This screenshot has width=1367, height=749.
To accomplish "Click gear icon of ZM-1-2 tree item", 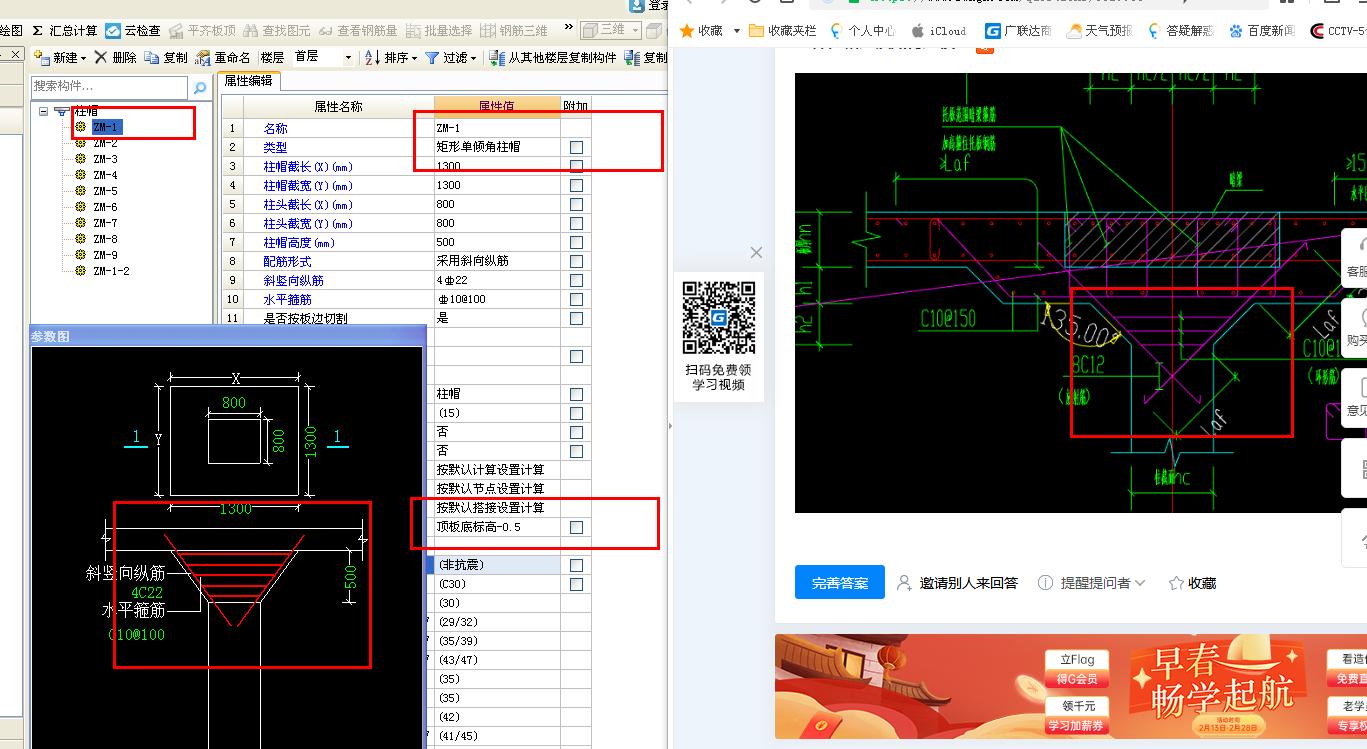I will [81, 271].
